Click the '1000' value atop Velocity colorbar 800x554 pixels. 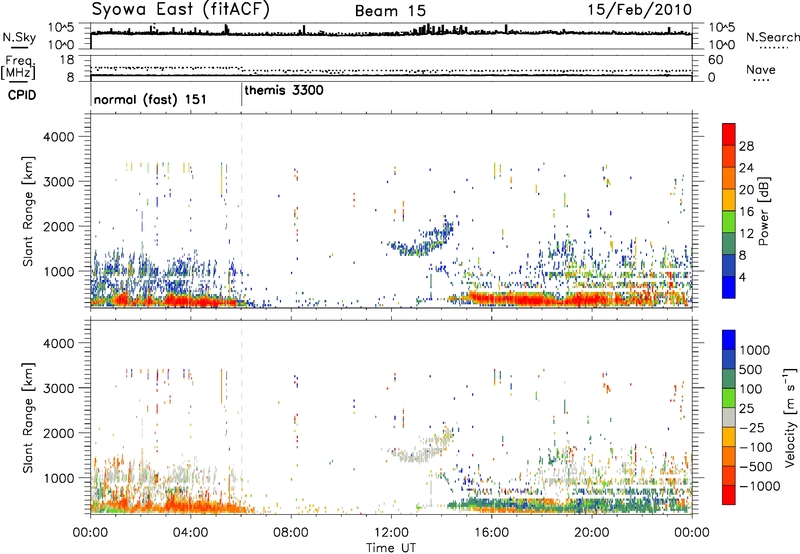tap(755, 350)
